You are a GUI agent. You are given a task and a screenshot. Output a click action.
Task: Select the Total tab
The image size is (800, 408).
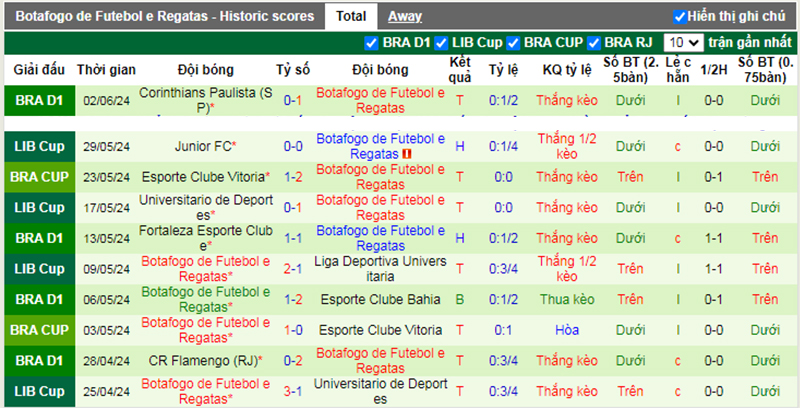(x=350, y=16)
